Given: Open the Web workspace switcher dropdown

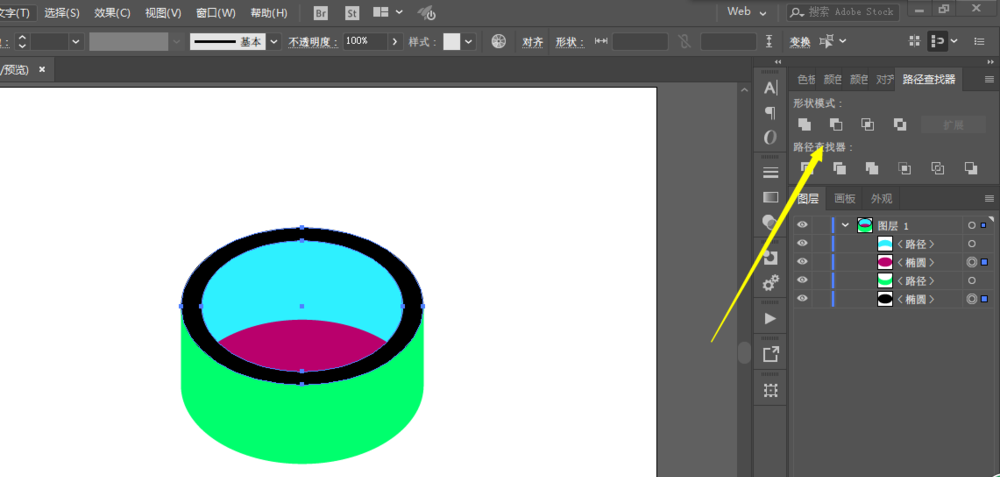Looking at the screenshot, I should pyautogui.click(x=747, y=12).
